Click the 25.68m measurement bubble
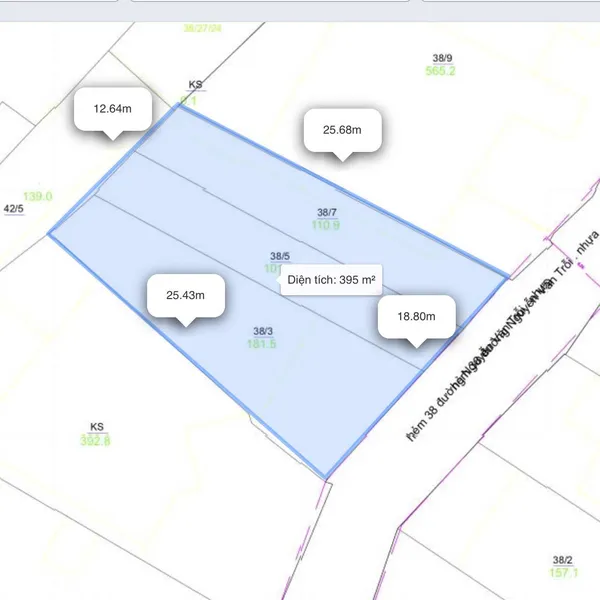Screen dimensions: 600x600 tap(341, 130)
